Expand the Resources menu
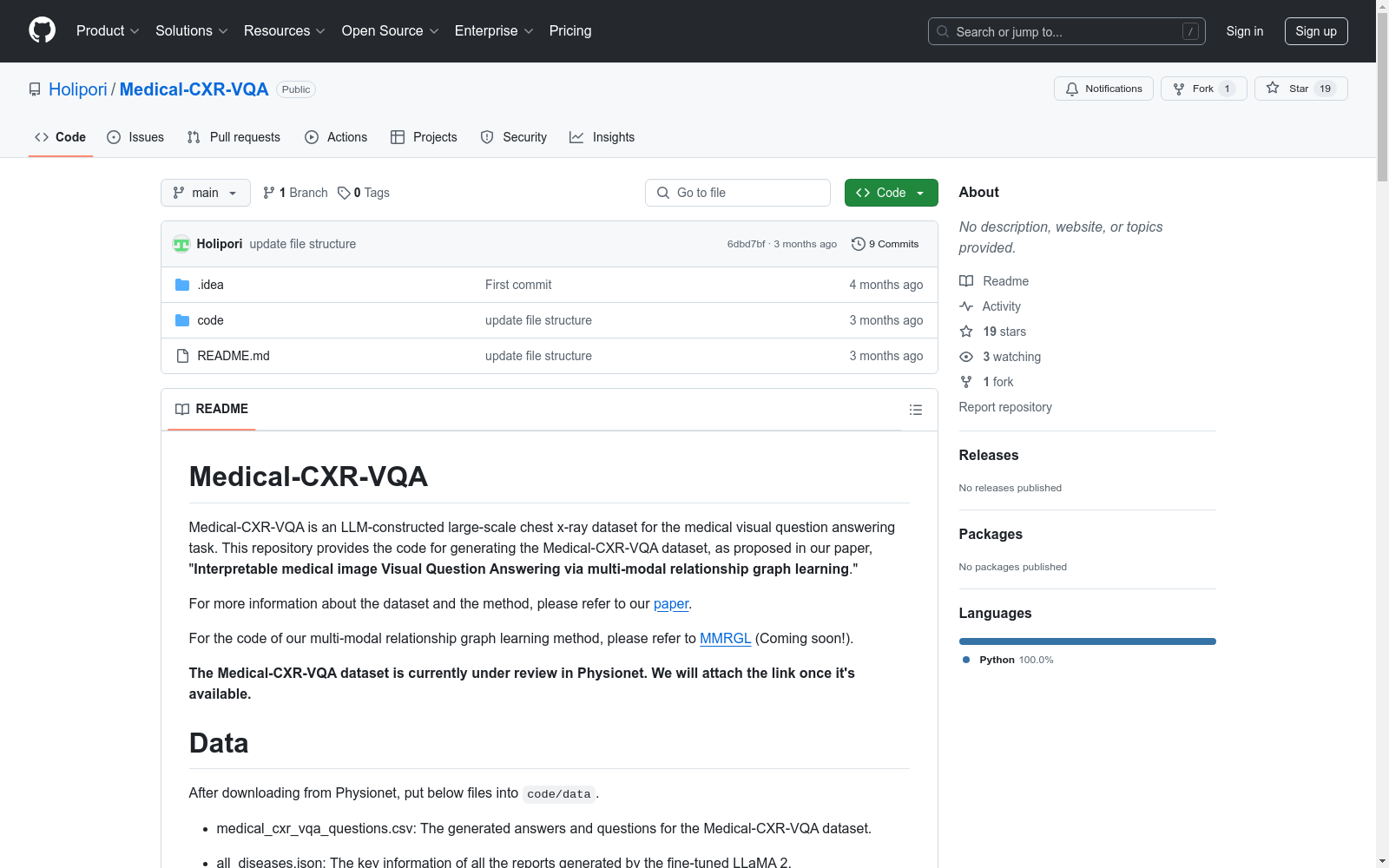The image size is (1389, 868). pos(285,31)
